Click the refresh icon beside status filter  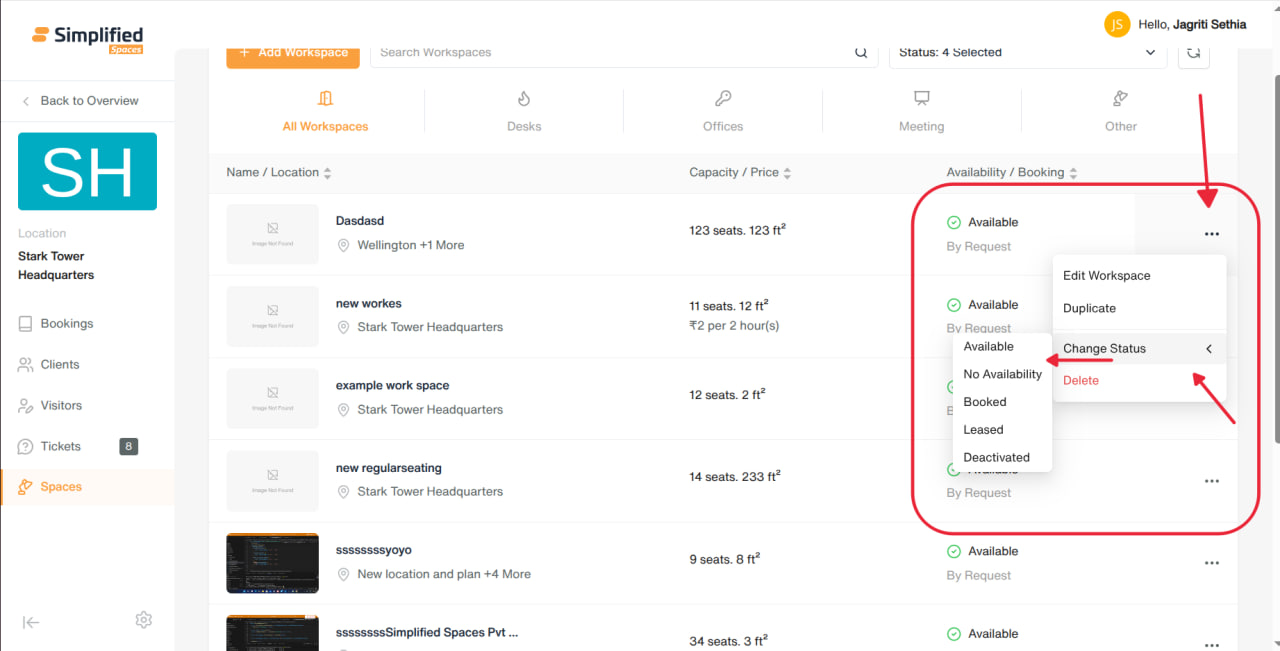[1193, 53]
